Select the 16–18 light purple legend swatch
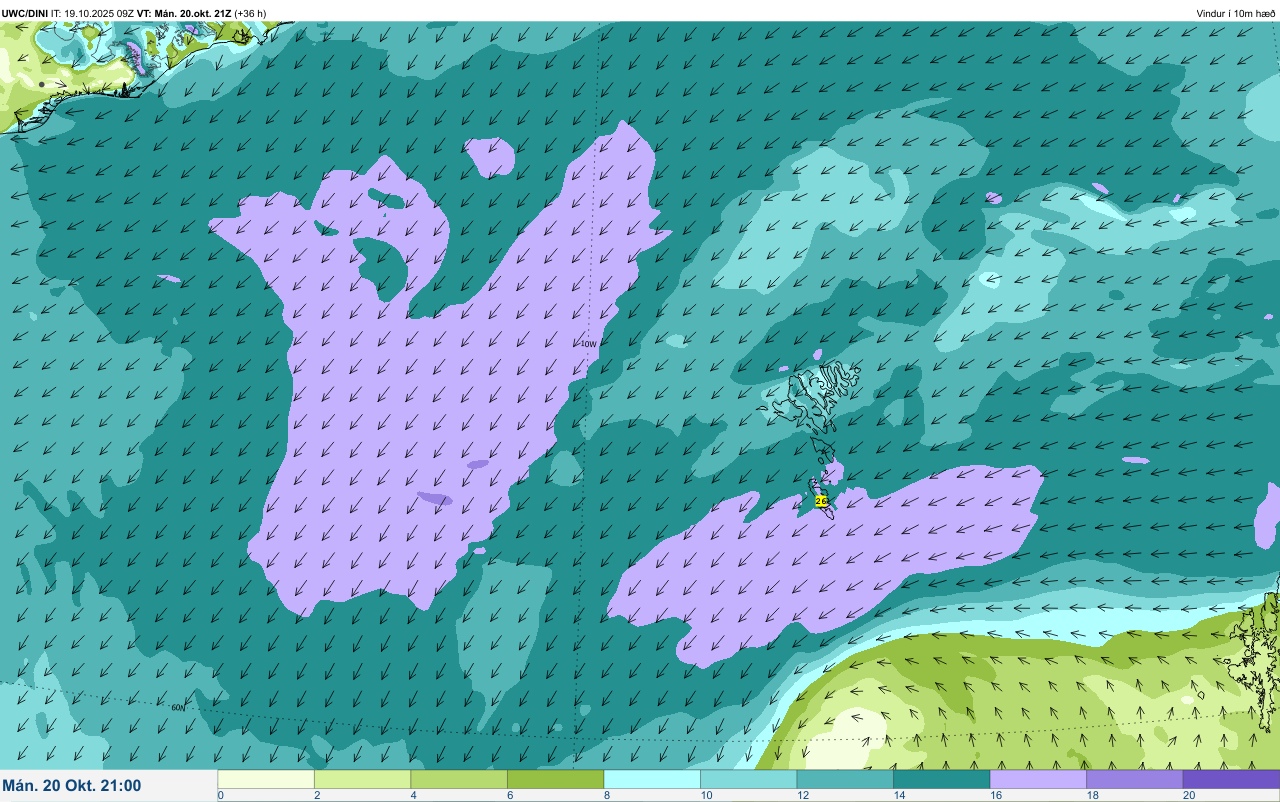The image size is (1280, 802). [x=1038, y=779]
